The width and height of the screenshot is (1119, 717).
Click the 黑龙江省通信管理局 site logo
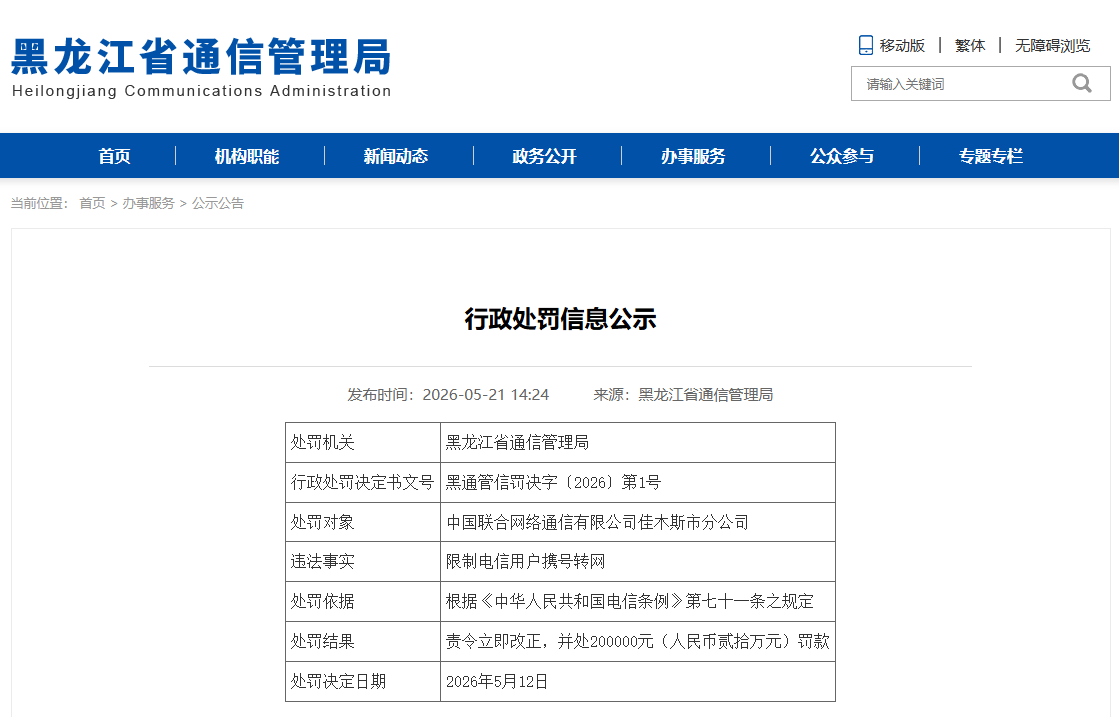coord(201,57)
